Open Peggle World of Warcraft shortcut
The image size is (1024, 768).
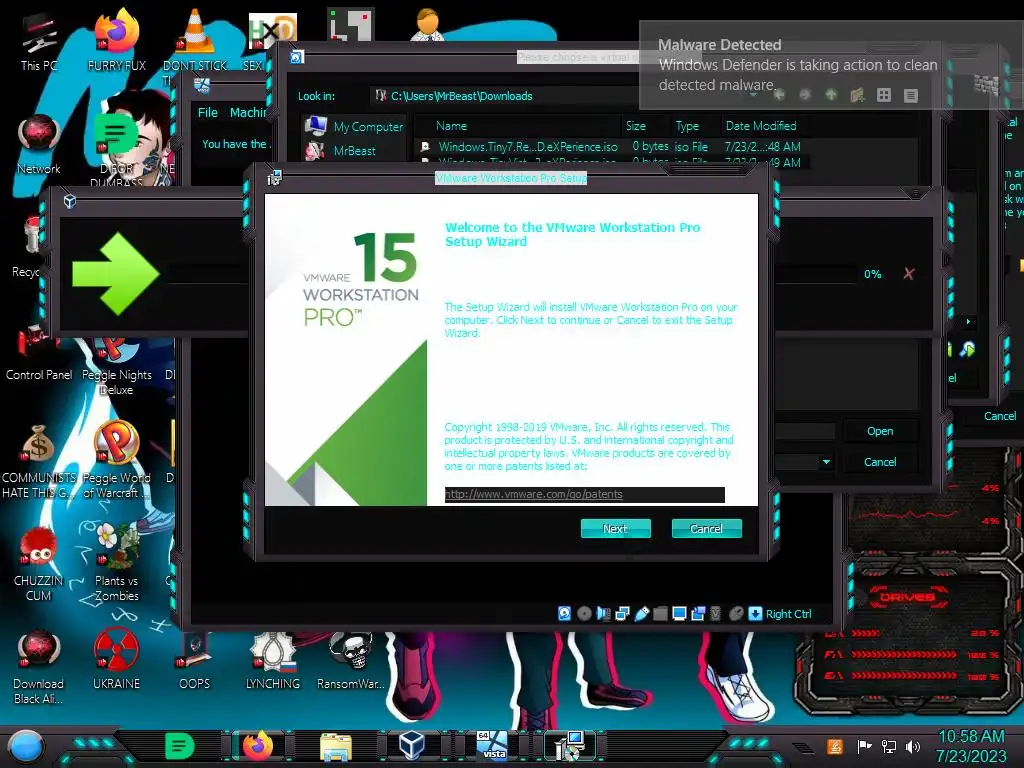116,460
